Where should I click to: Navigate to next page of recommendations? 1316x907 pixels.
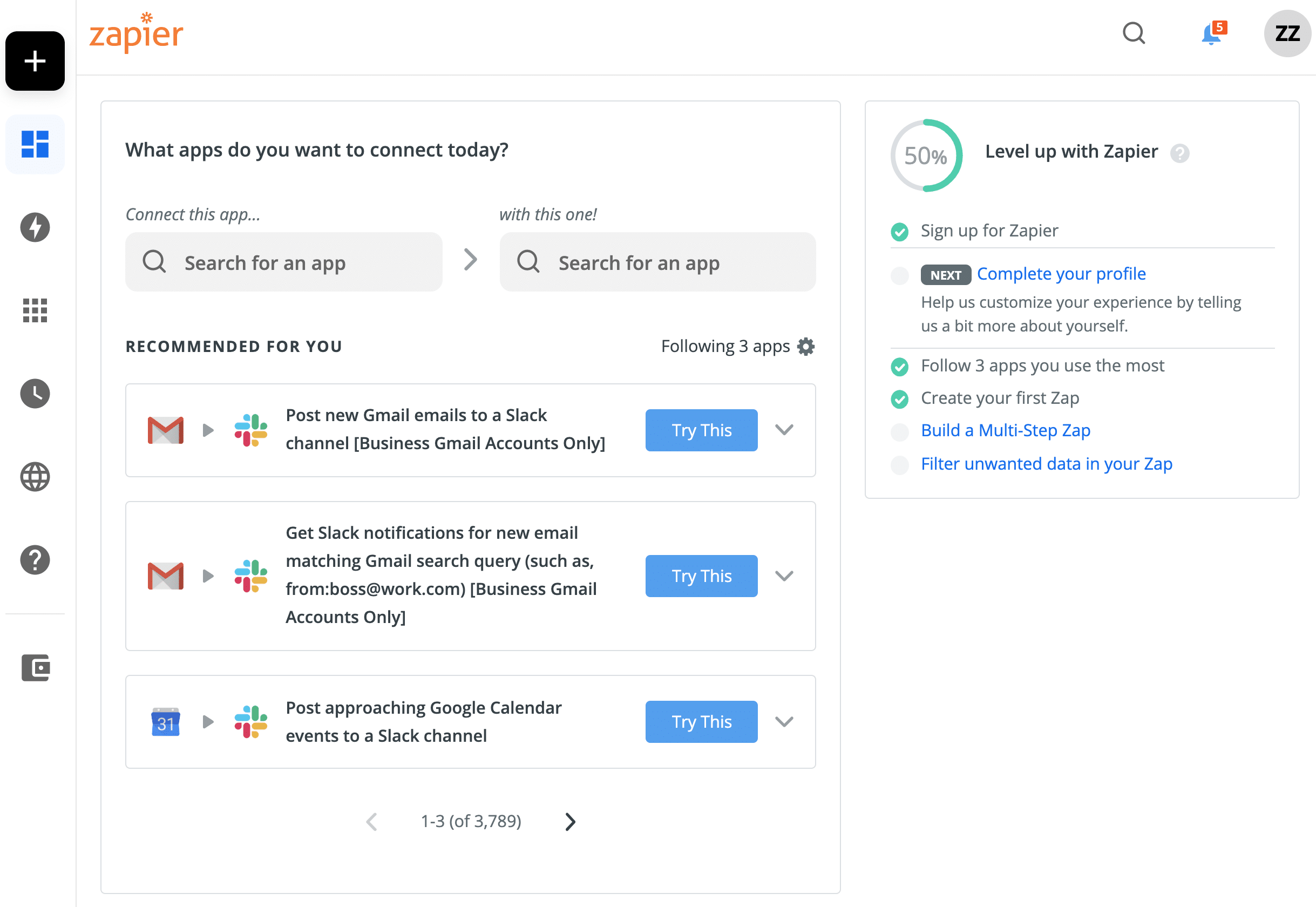coord(571,822)
